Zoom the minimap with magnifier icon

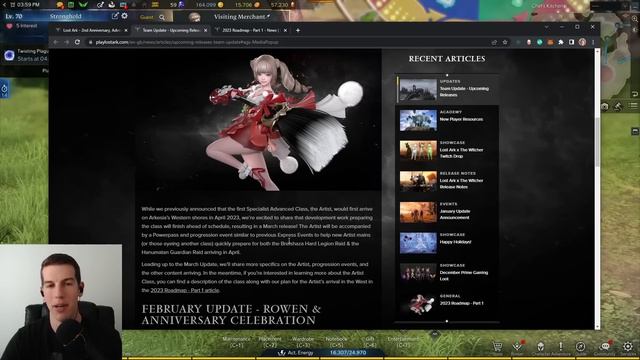(x=635, y=19)
